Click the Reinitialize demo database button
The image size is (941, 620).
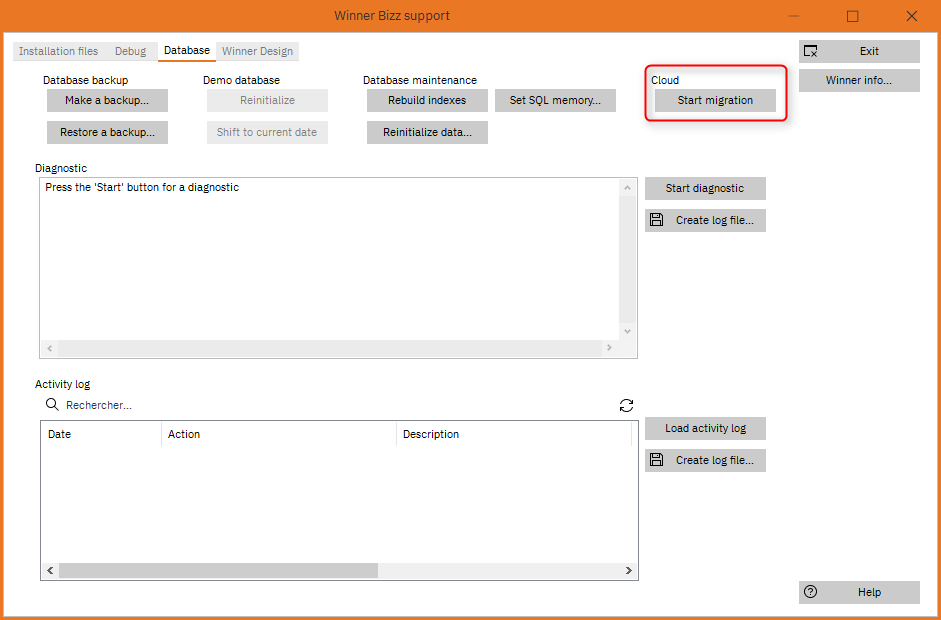point(268,100)
